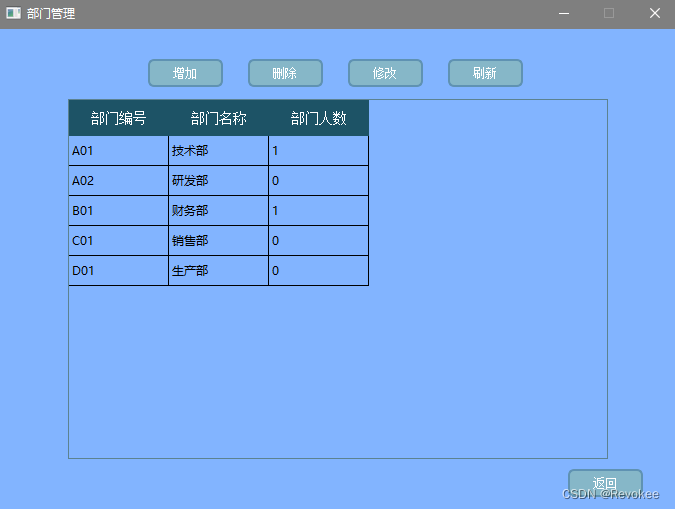675x509 pixels.
Task: Select the headcount cell in the B01 row
Action: tap(319, 211)
